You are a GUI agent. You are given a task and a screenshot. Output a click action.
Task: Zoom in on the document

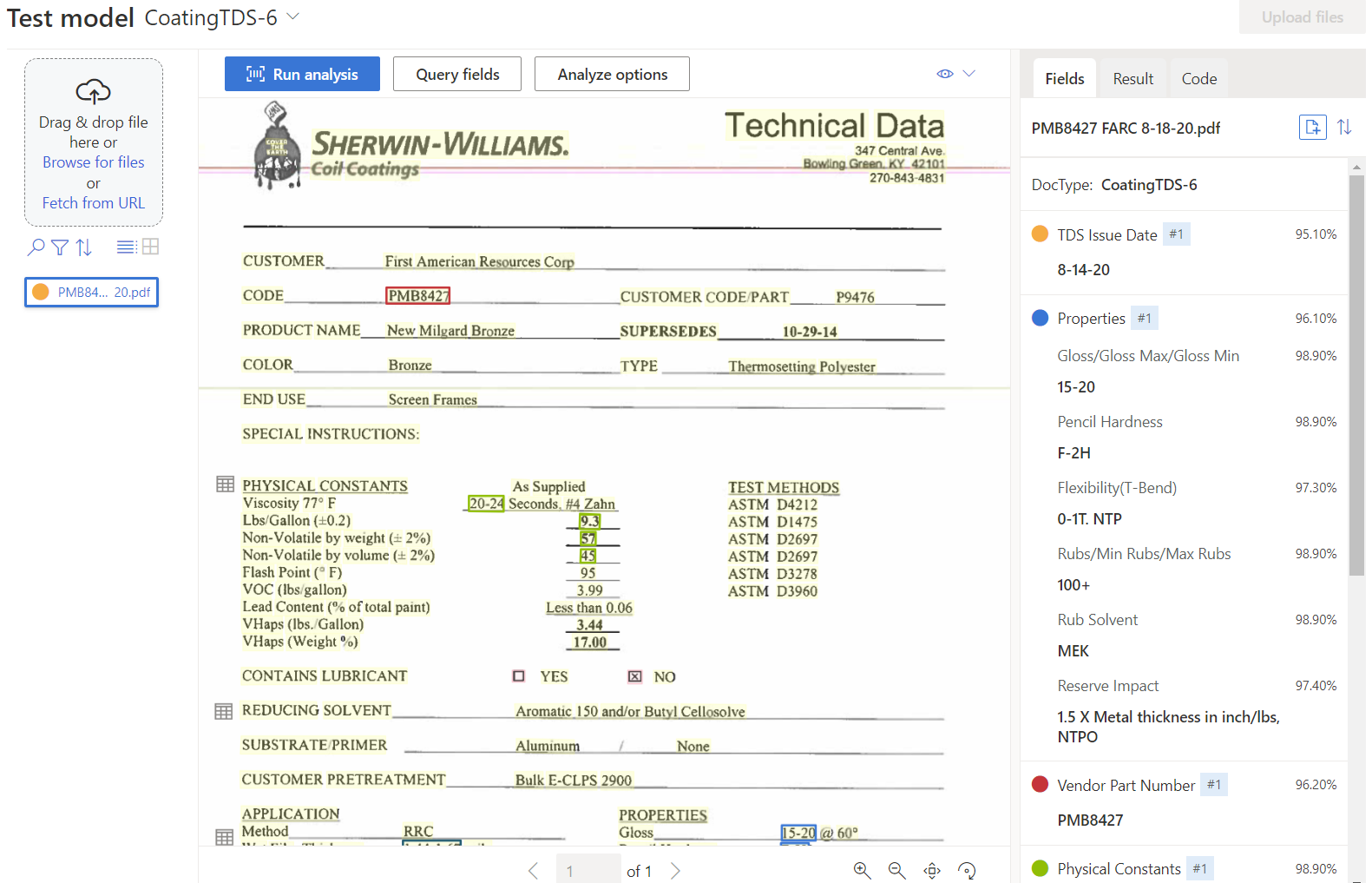click(862, 870)
